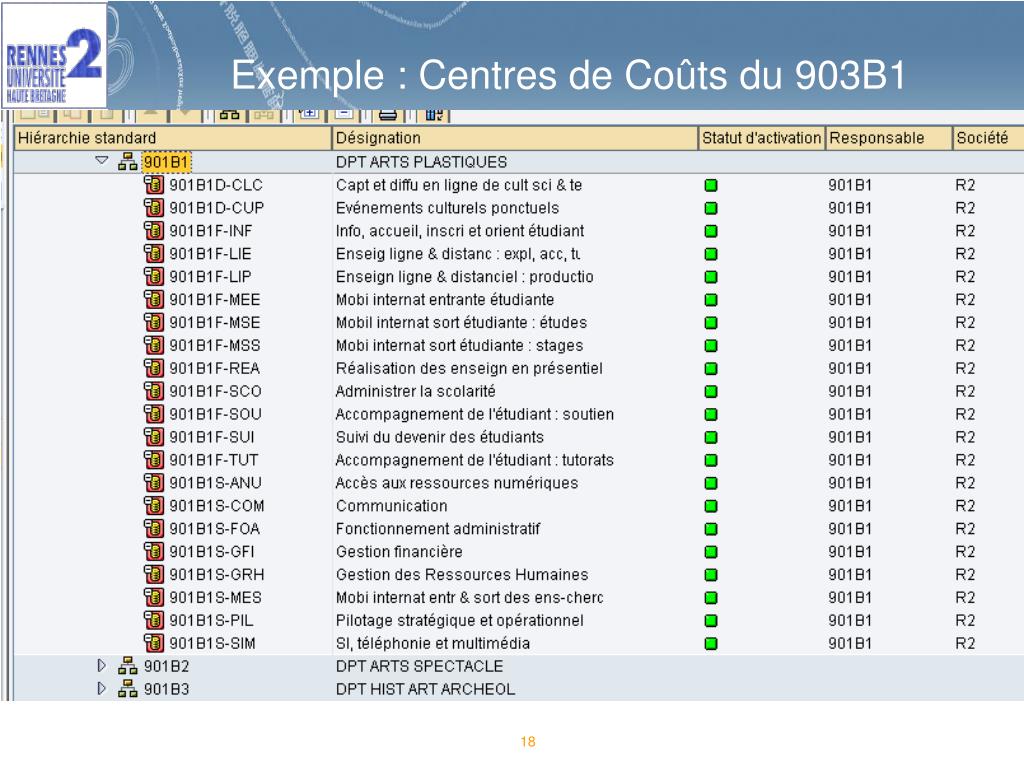This screenshot has height=768, width=1024.
Task: Click the cost center icon beside 901B1S-GFI
Action: pos(153,551)
